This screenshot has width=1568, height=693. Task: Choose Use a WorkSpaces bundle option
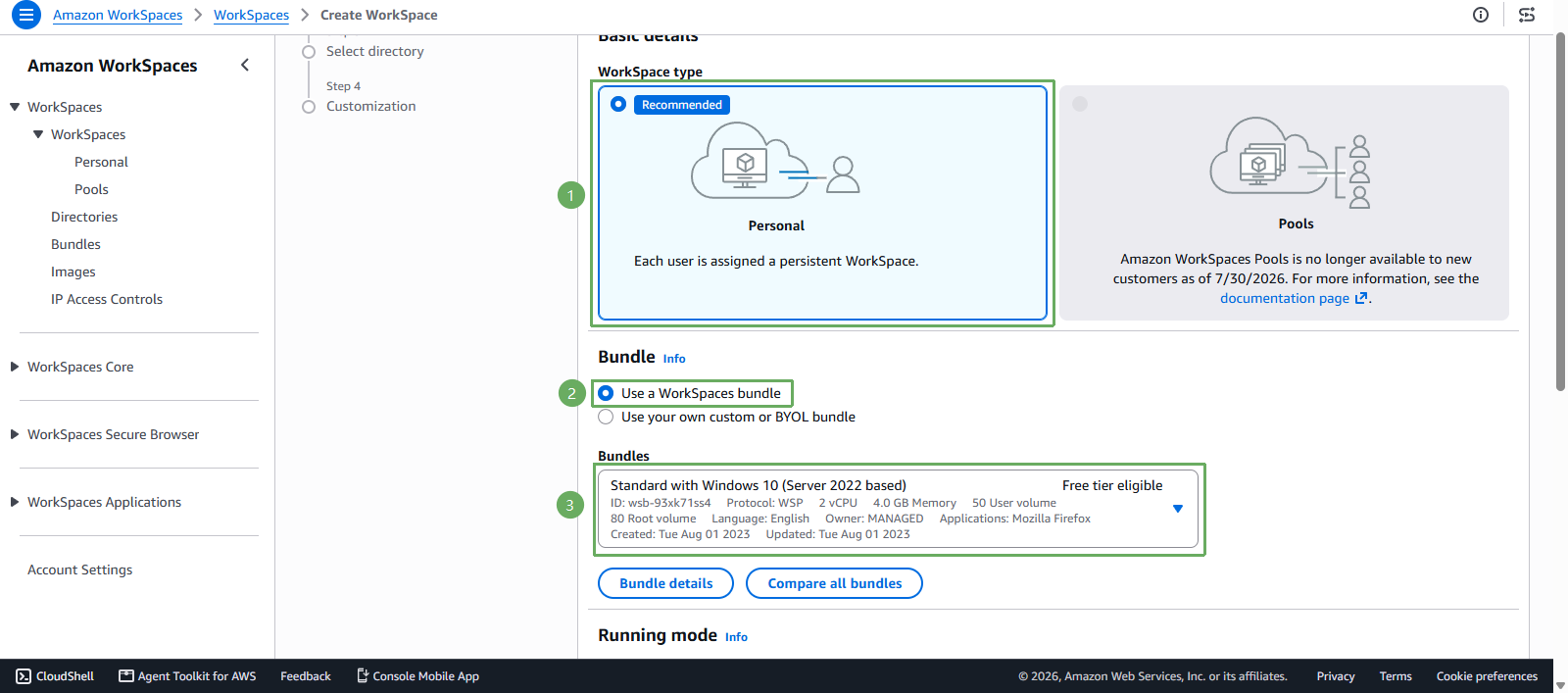(606, 393)
